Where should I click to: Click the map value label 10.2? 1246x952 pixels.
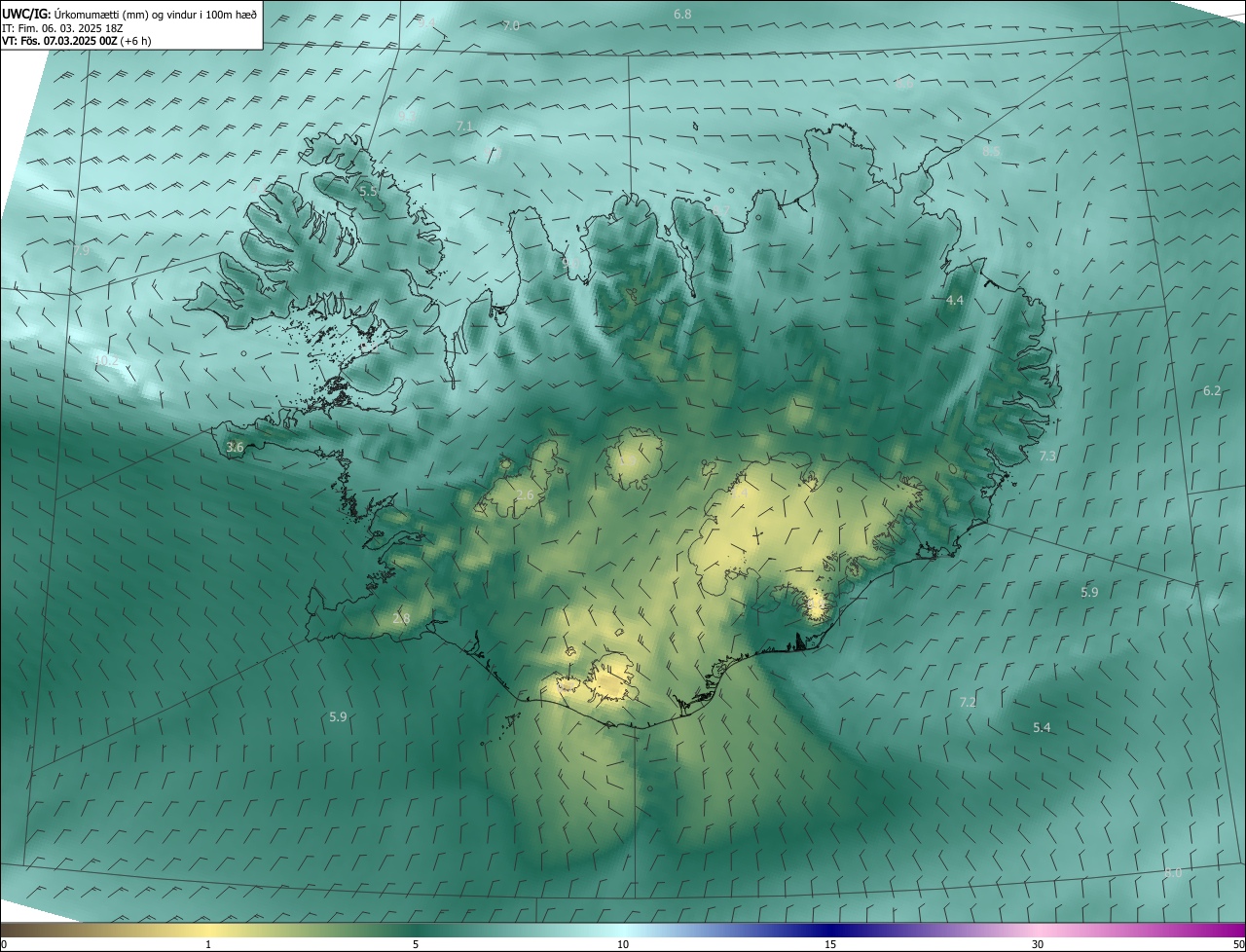pyautogui.click(x=106, y=361)
